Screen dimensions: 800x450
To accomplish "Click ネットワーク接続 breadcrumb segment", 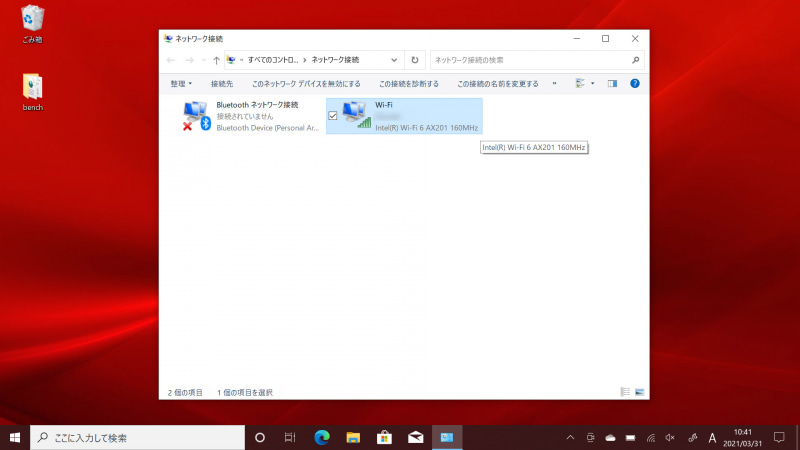I will tap(335, 60).
